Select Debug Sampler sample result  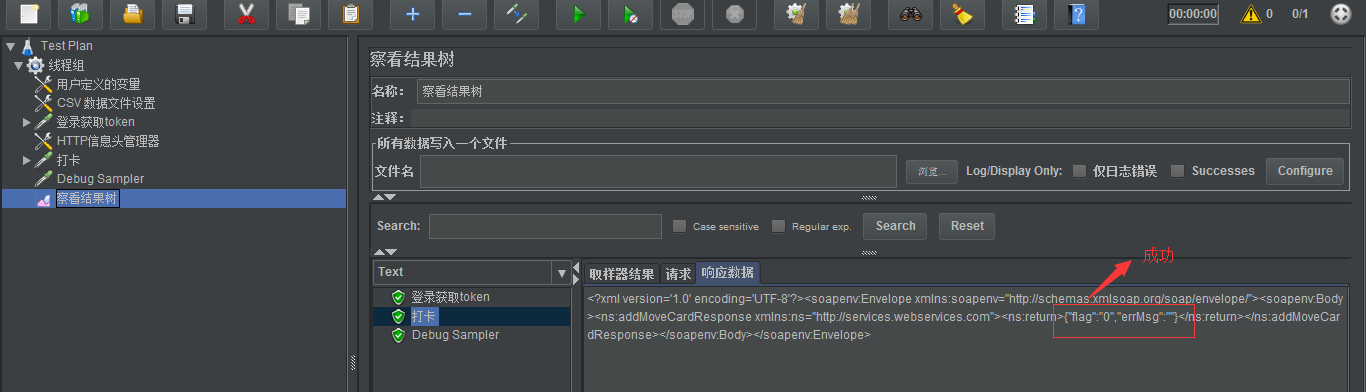click(455, 335)
